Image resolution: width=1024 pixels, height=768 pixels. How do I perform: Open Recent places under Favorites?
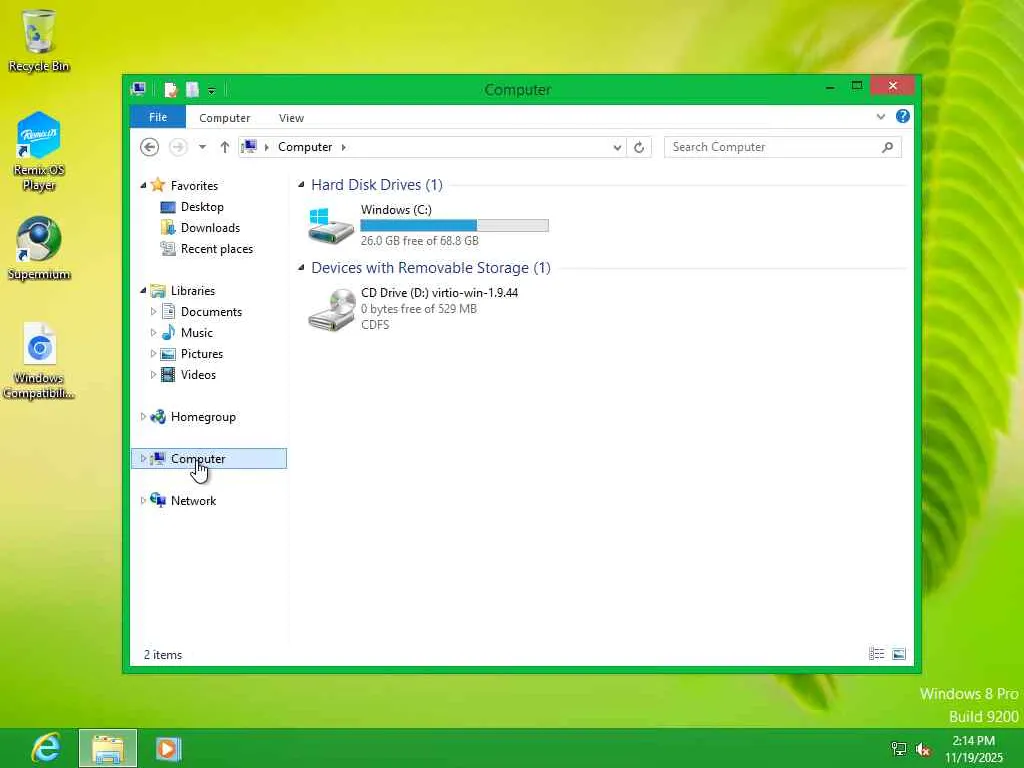coord(217,249)
